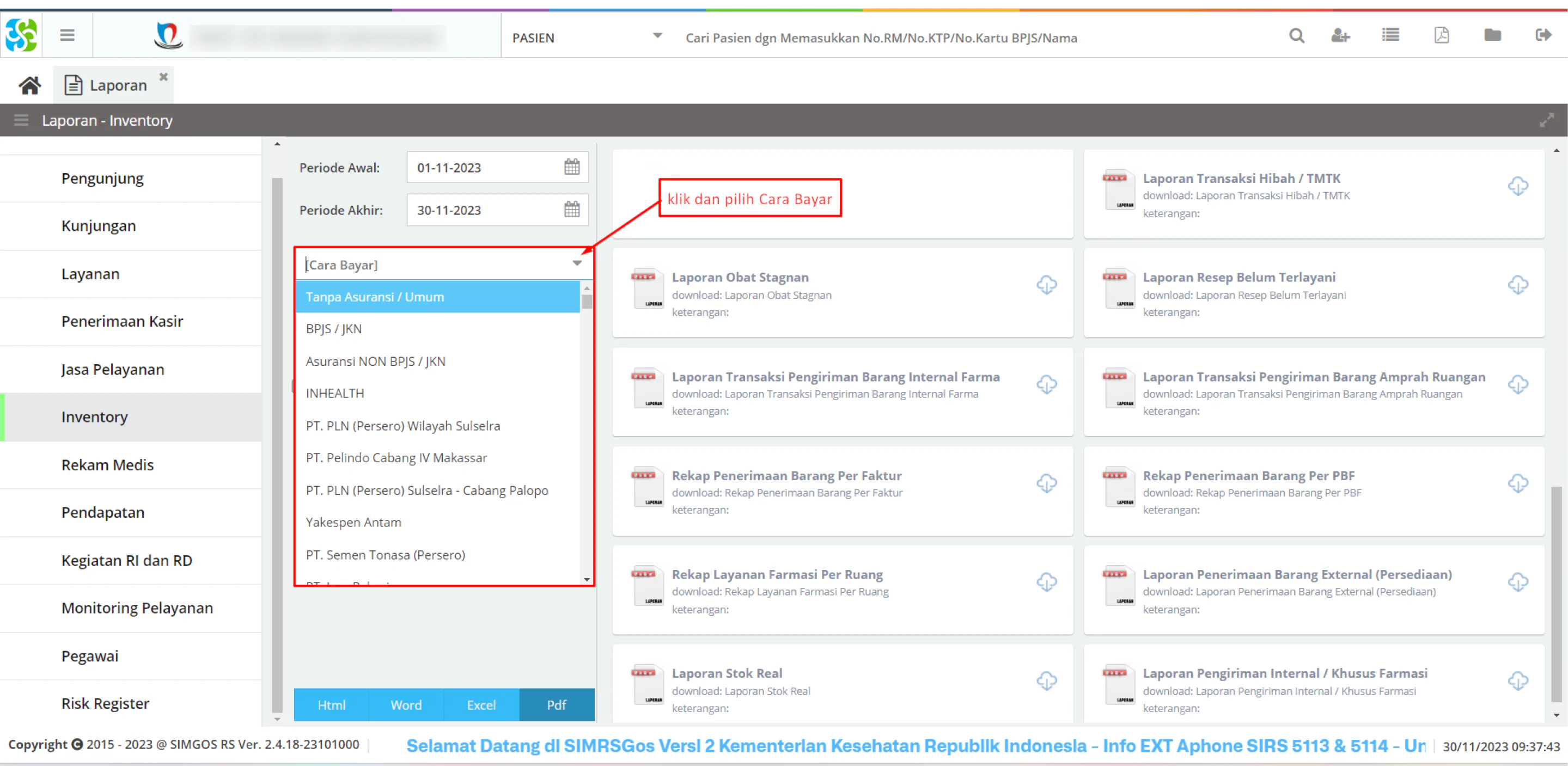Click the report cards vertical scrollbar thumb
1568x766 pixels.
click(1557, 594)
